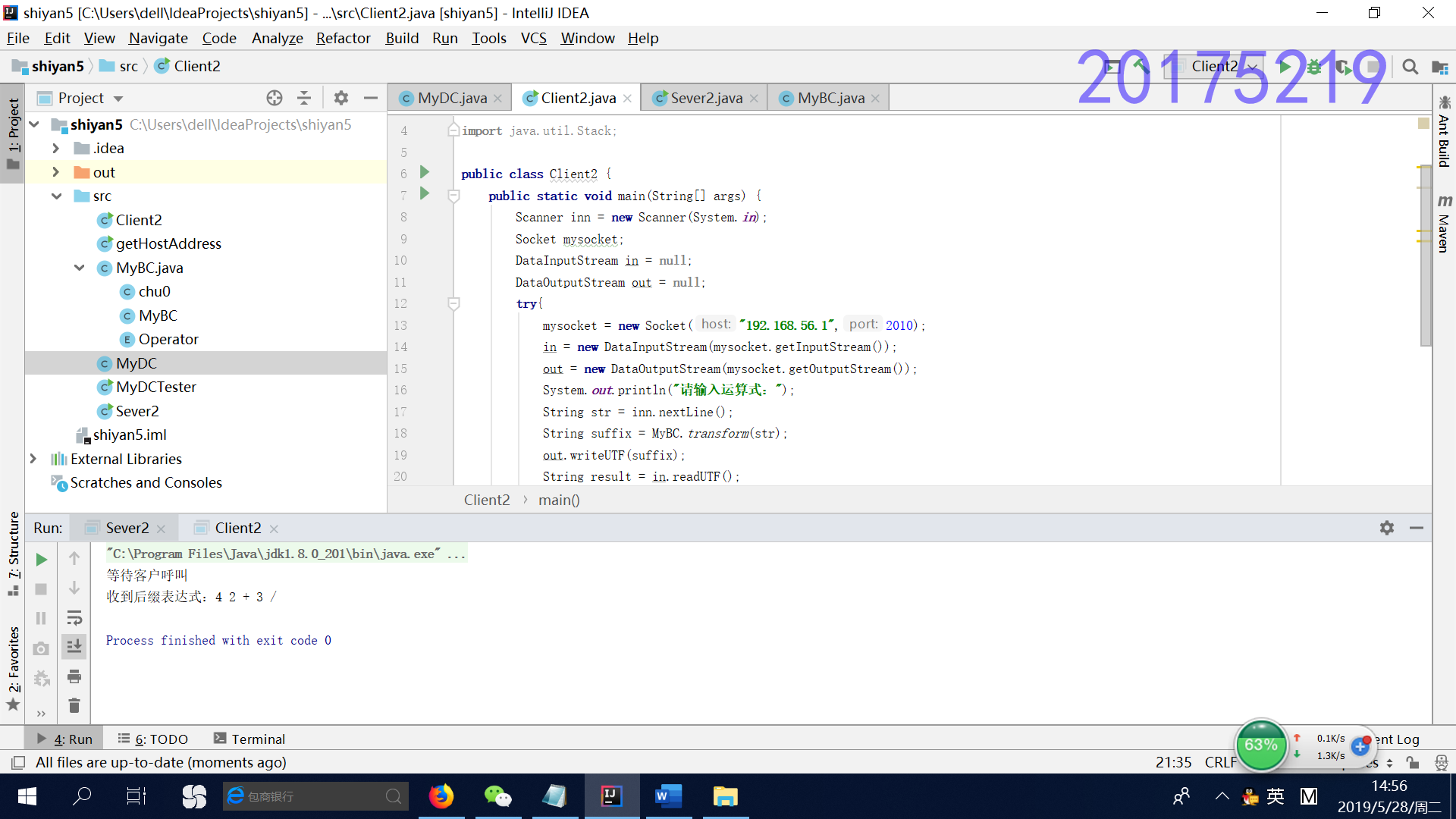Toggle Favorites tool window sidebar button

point(13,667)
